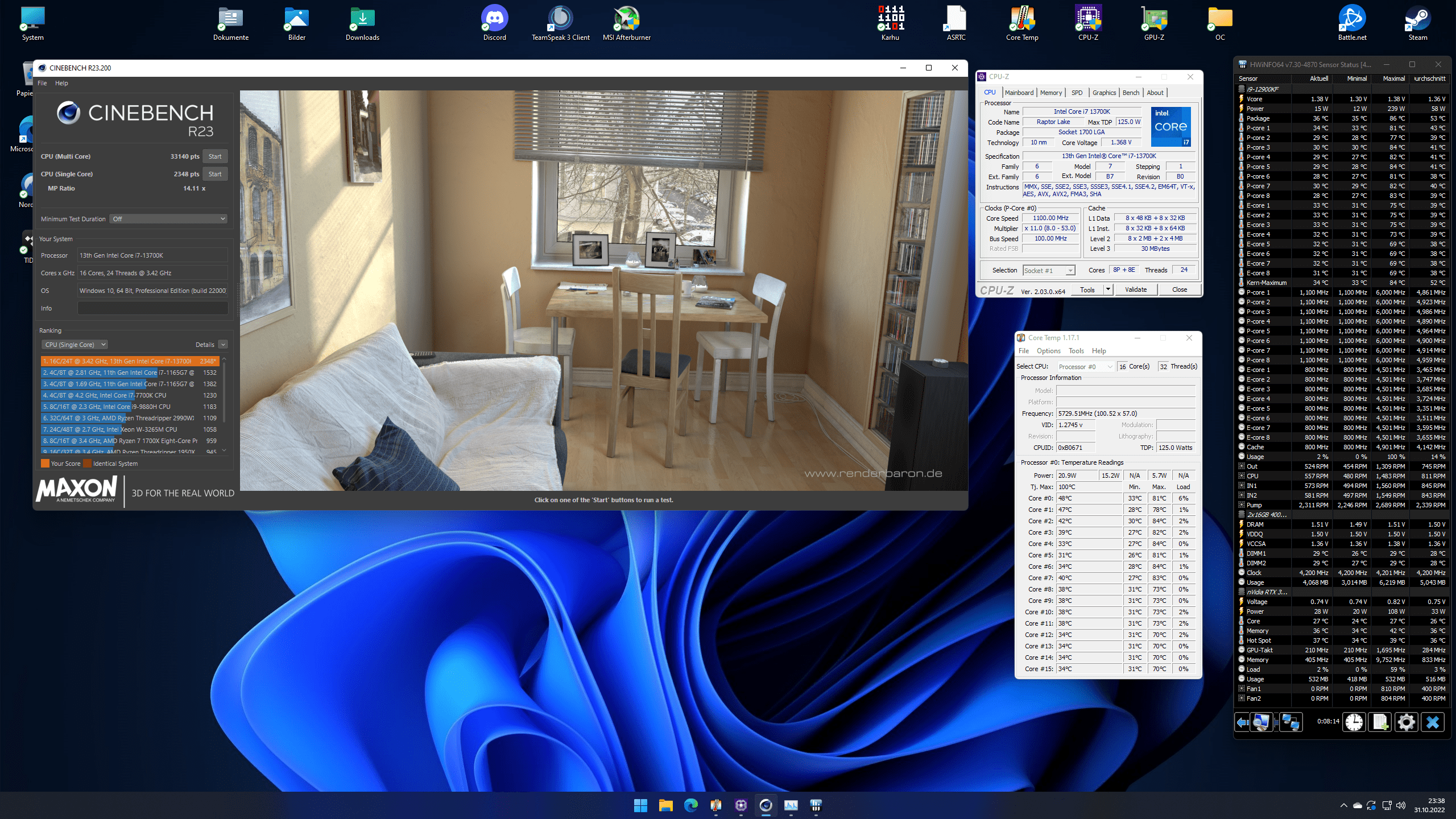
Task: Open Core Temp Select CPU dropdown
Action: click(1085, 367)
